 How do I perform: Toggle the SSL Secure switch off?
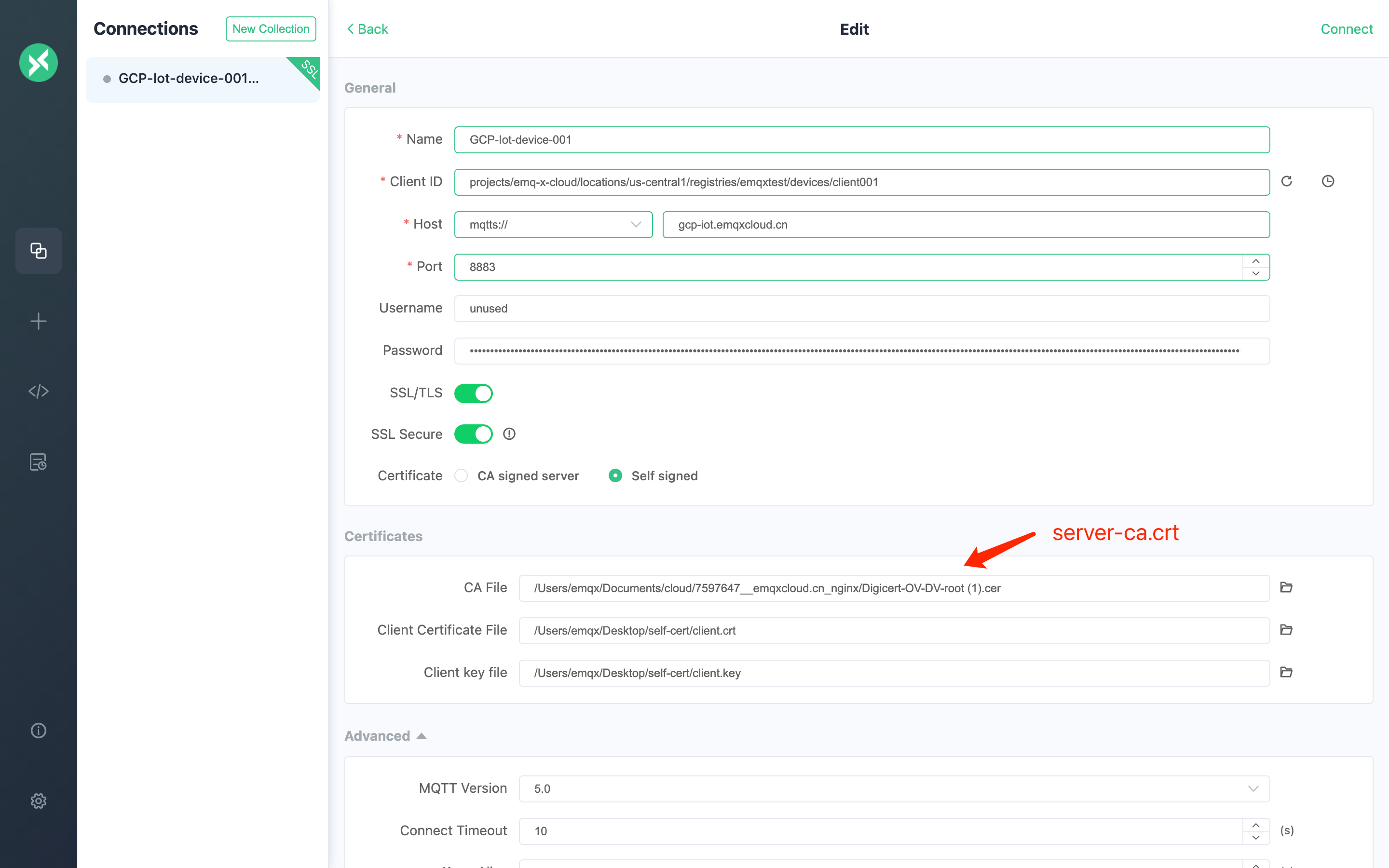(x=475, y=433)
